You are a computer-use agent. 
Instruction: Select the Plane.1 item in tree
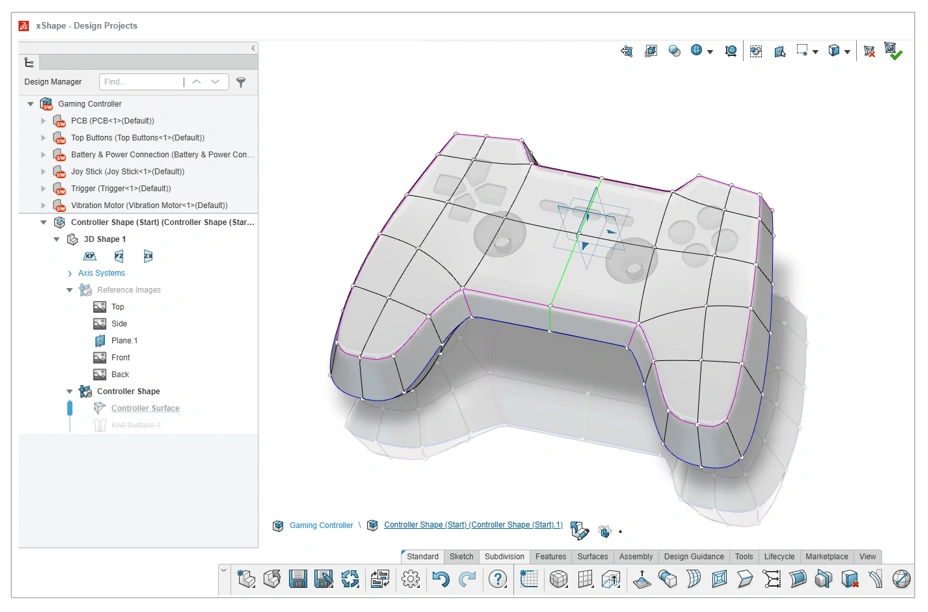click(x=124, y=341)
